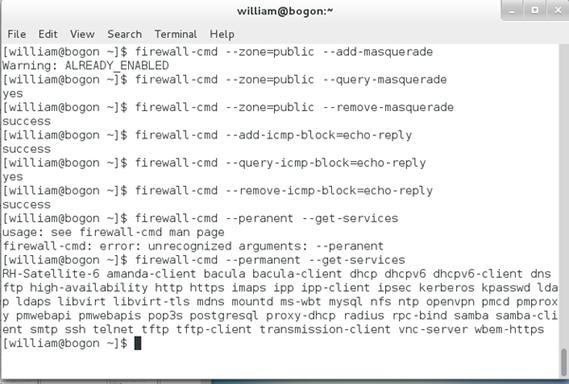Open the Search menu
This screenshot has width=569, height=384.
click(124, 34)
